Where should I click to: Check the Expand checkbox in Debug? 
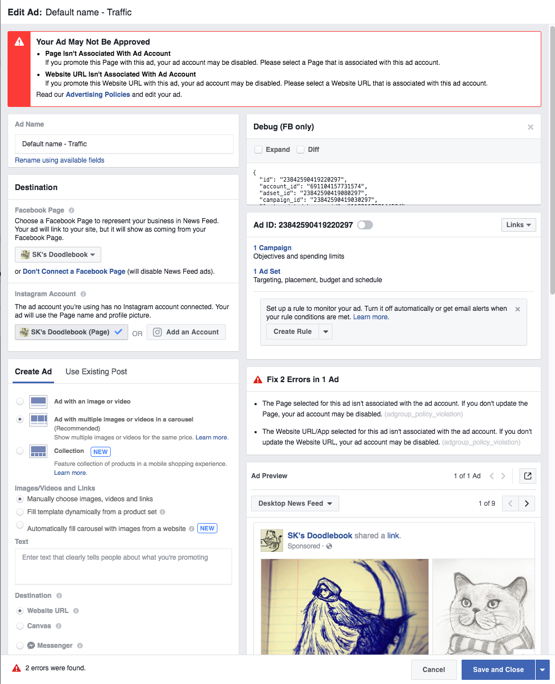[x=258, y=150]
